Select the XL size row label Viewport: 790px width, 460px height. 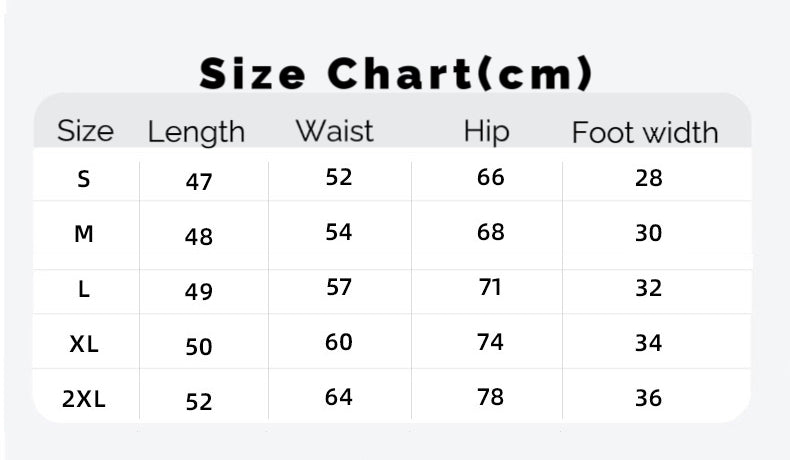click(x=84, y=344)
